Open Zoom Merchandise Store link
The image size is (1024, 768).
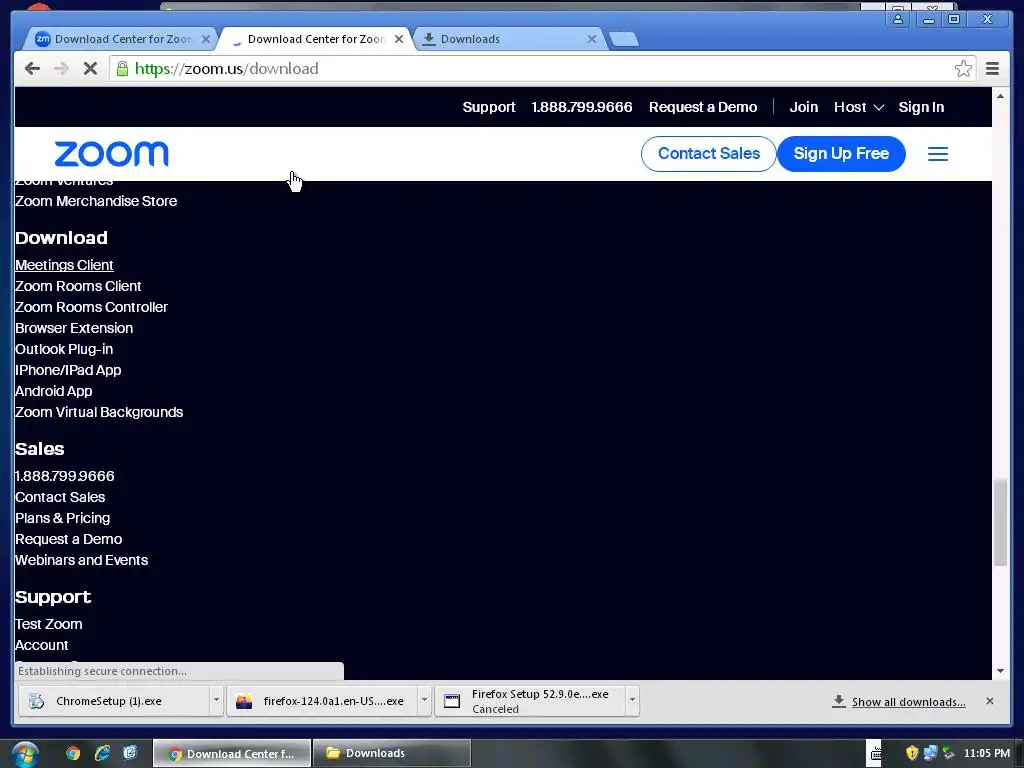click(96, 201)
